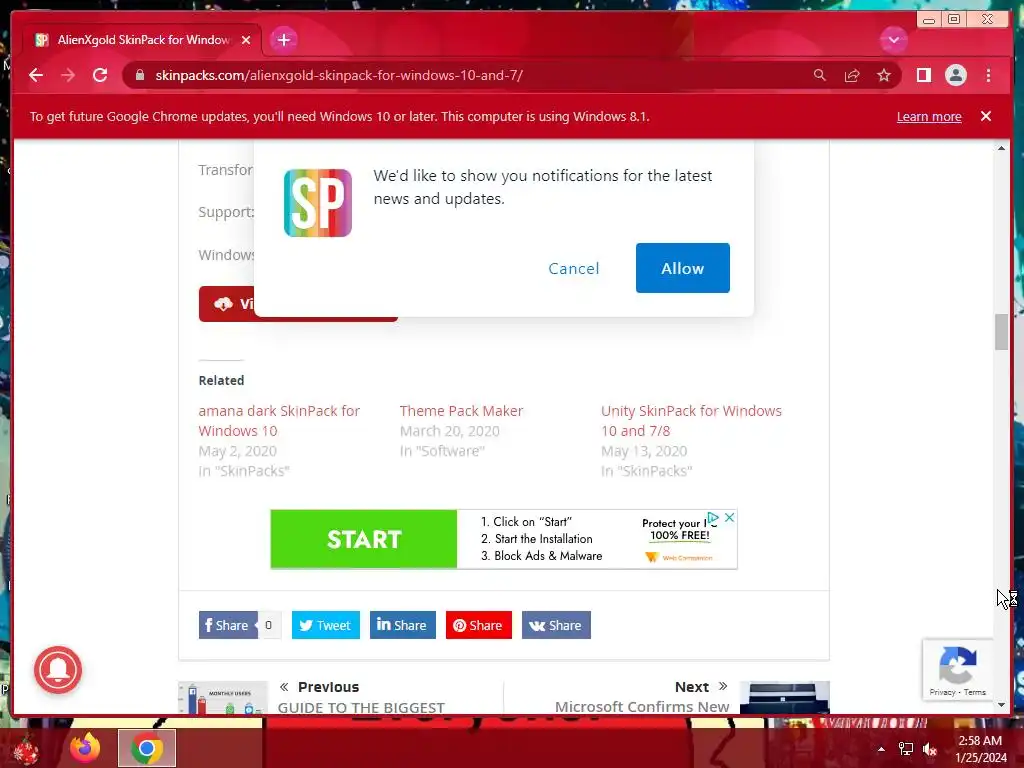This screenshot has height=768, width=1024.
Task: Click the reCAPTCHA badge
Action: point(957,669)
